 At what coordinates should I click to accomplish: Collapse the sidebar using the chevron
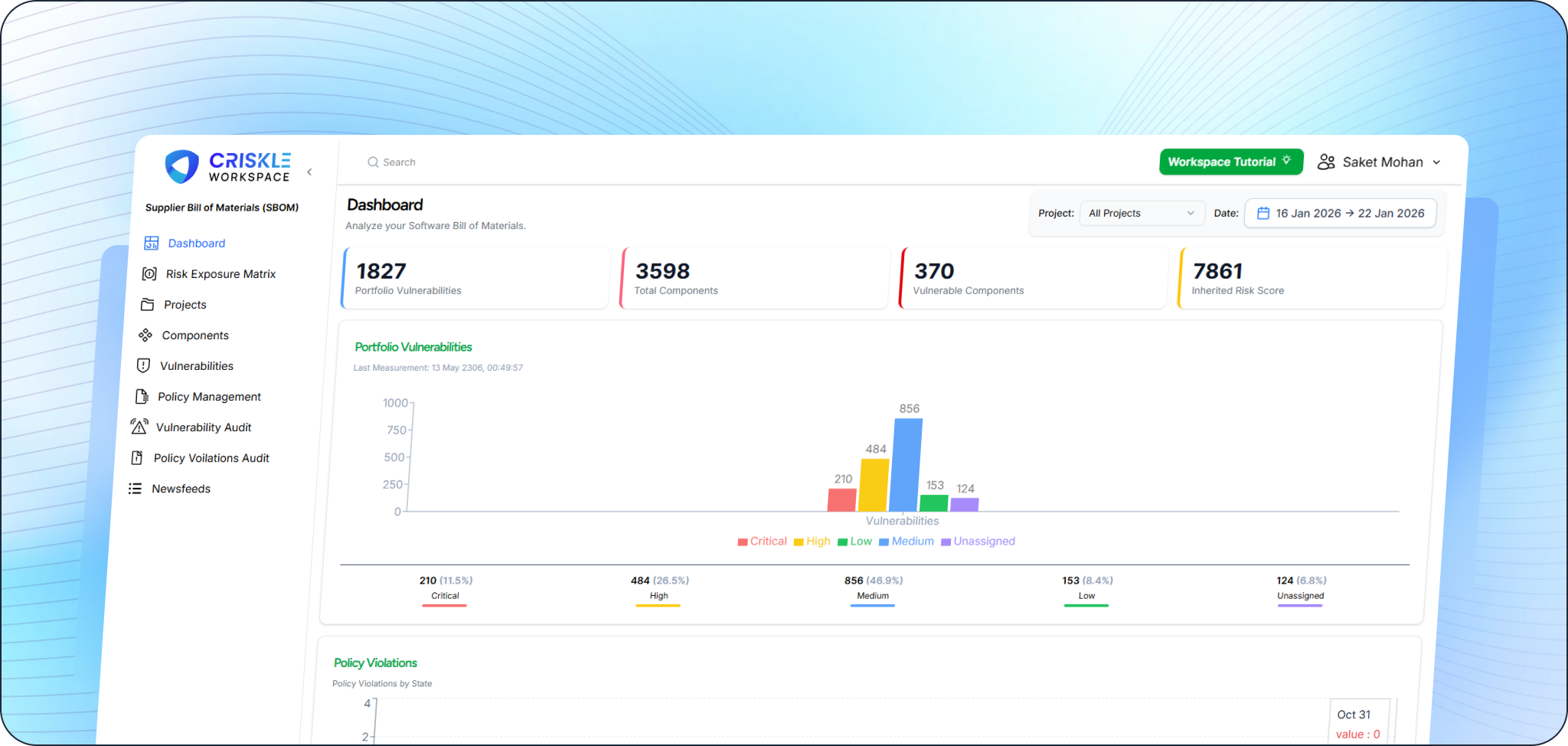tap(309, 172)
